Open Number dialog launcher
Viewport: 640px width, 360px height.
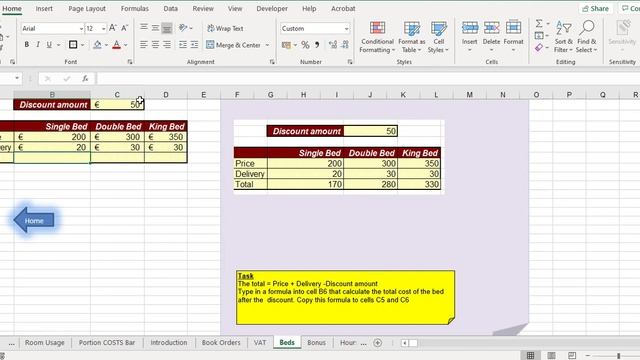tap(350, 62)
